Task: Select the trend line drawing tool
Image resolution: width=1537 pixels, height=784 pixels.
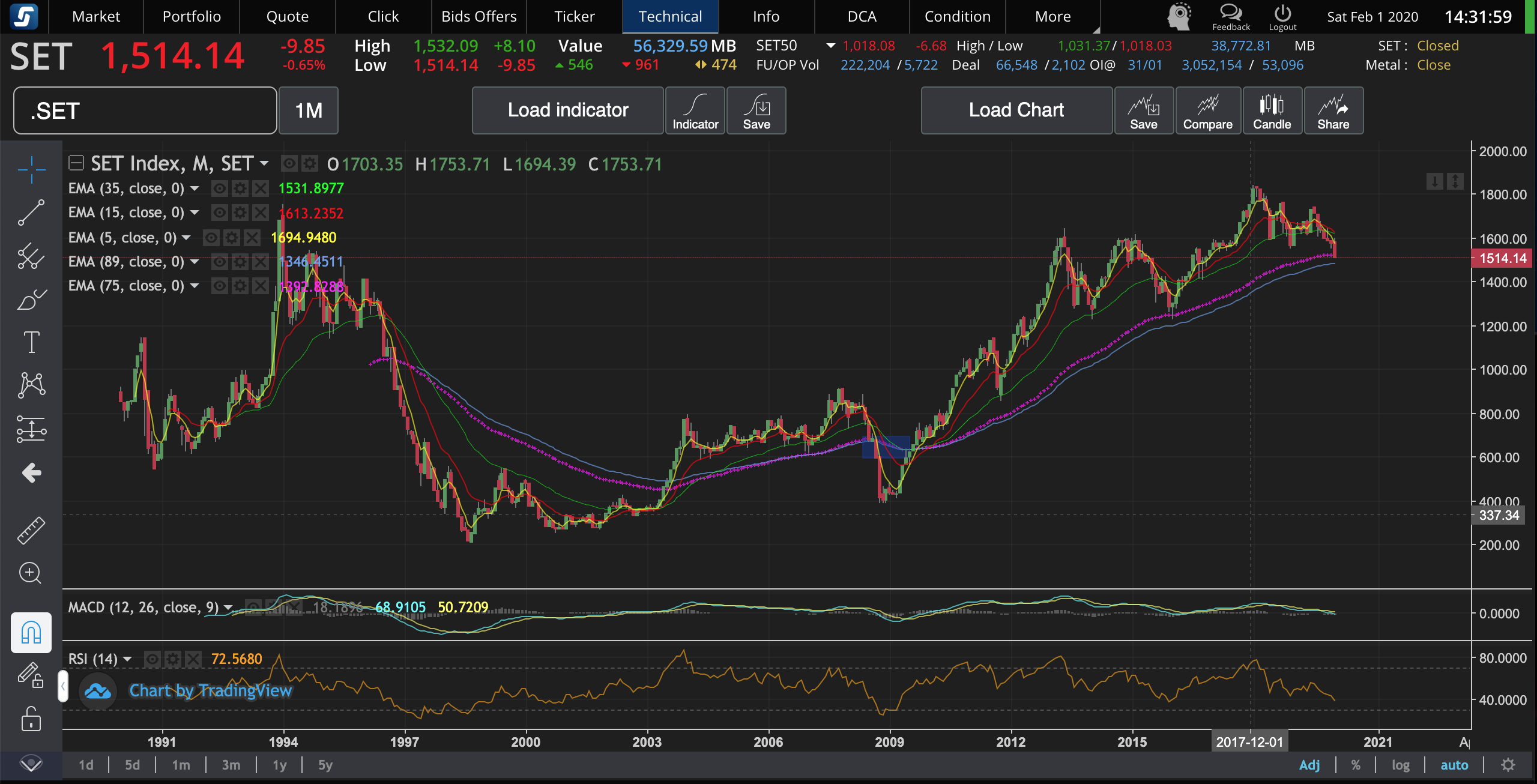Action: [31, 213]
